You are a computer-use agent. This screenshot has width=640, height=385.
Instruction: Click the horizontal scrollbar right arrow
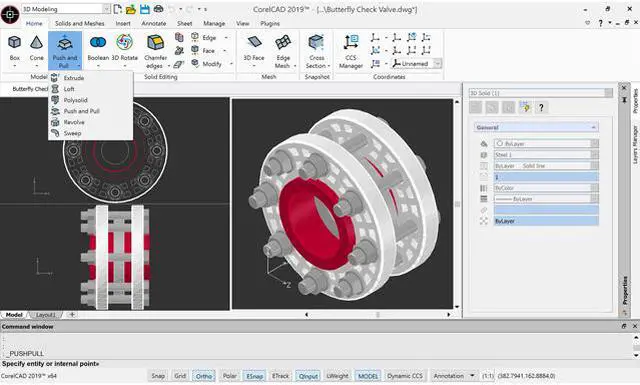448,315
